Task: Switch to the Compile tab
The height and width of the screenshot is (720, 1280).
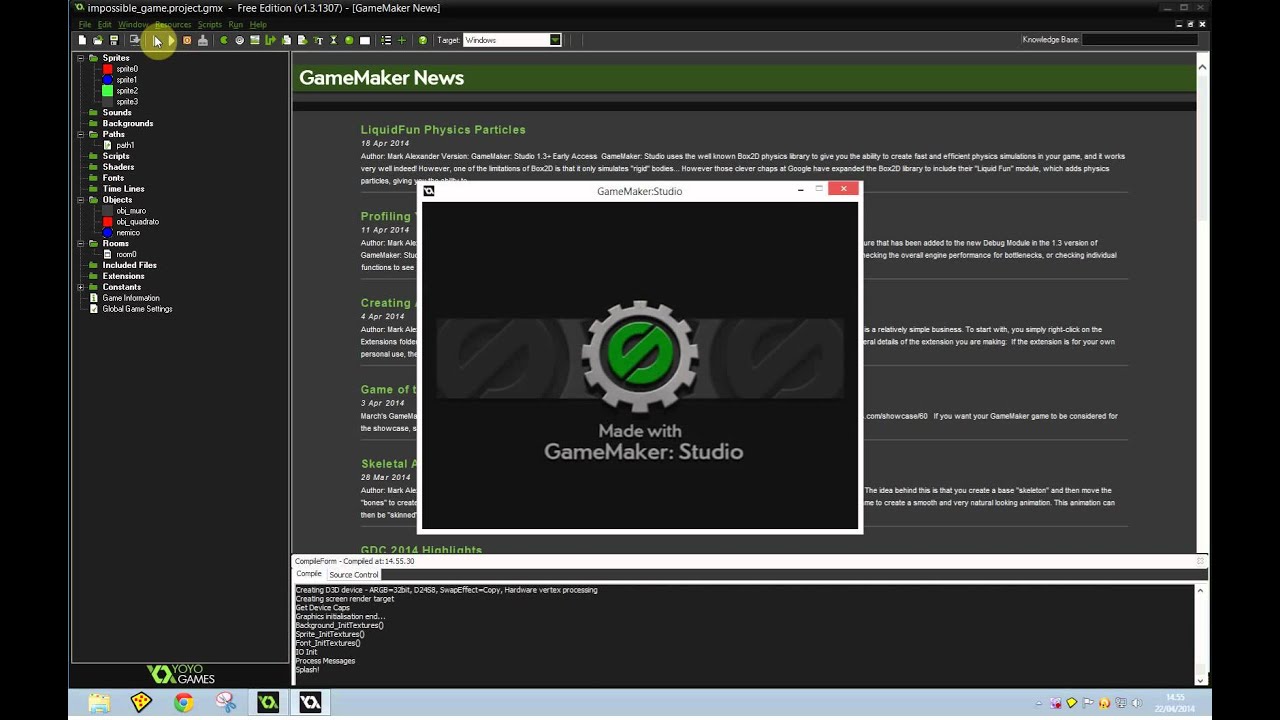Action: pyautogui.click(x=309, y=574)
